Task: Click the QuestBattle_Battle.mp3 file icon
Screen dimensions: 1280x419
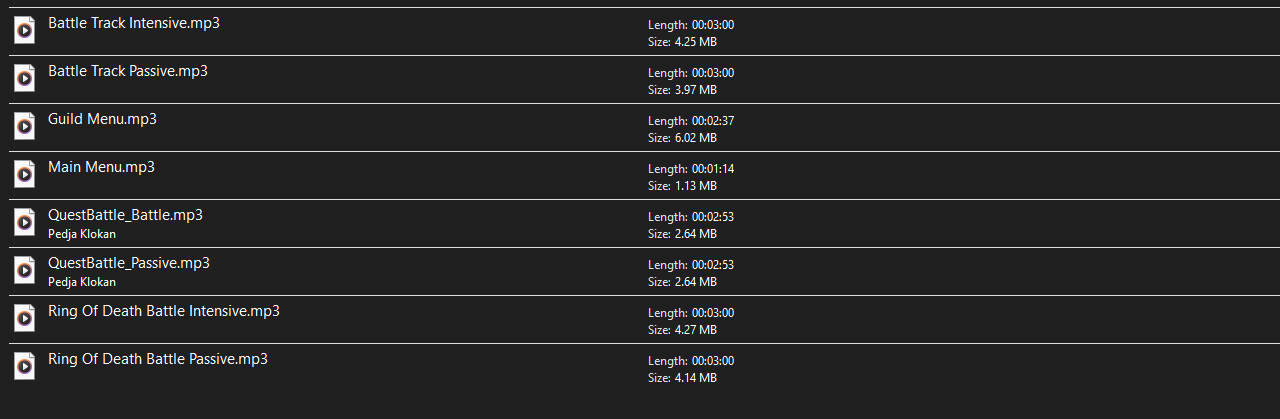Action: [x=24, y=222]
